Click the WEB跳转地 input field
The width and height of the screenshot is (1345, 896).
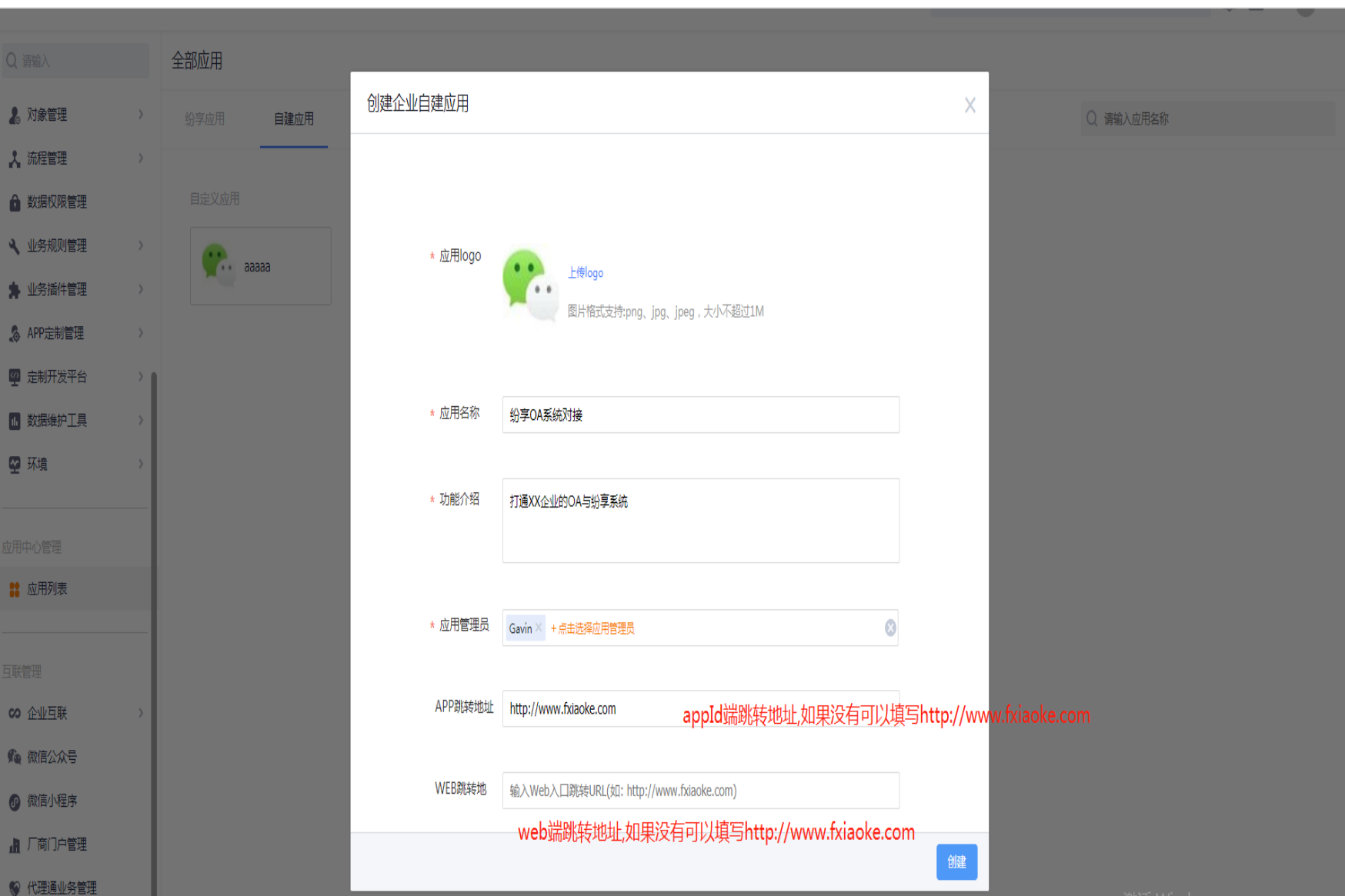[700, 791]
